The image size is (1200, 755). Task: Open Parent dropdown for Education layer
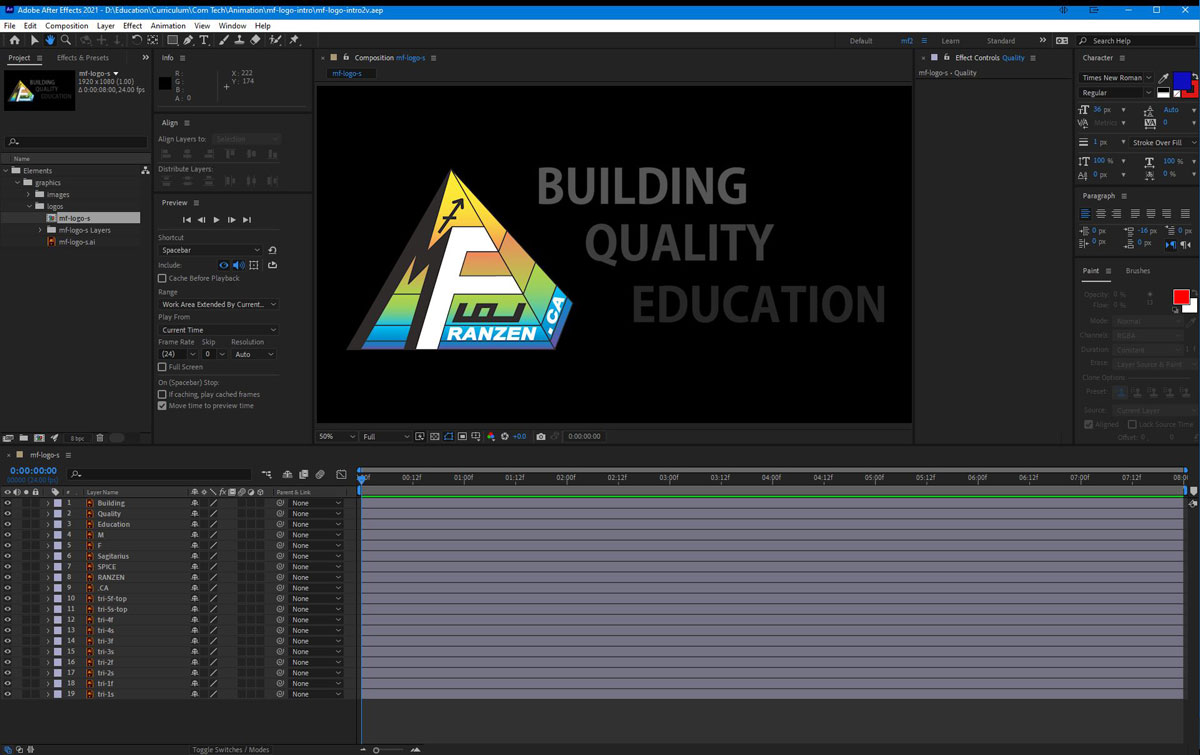pyautogui.click(x=316, y=524)
